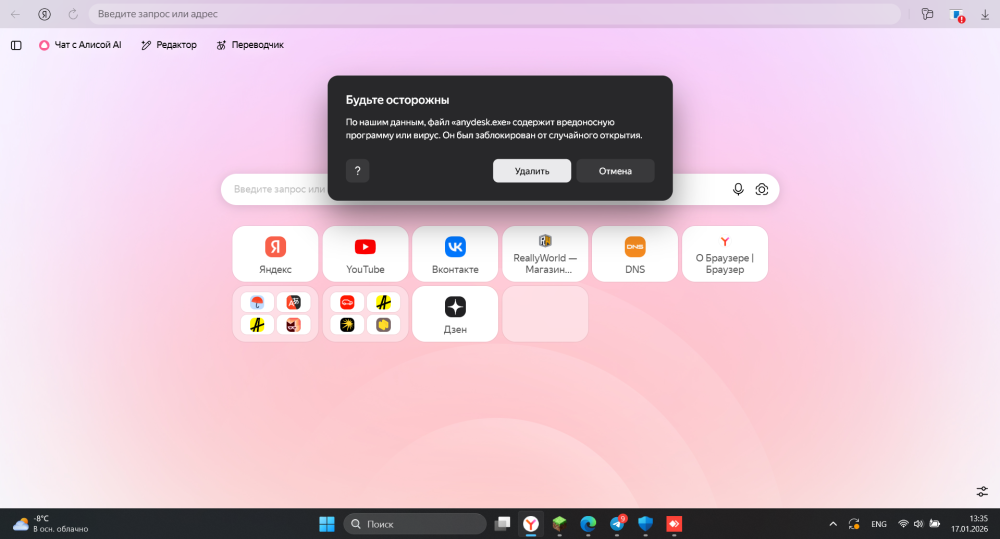Open the YouTube tile
The image size is (1000, 539).
point(365,254)
